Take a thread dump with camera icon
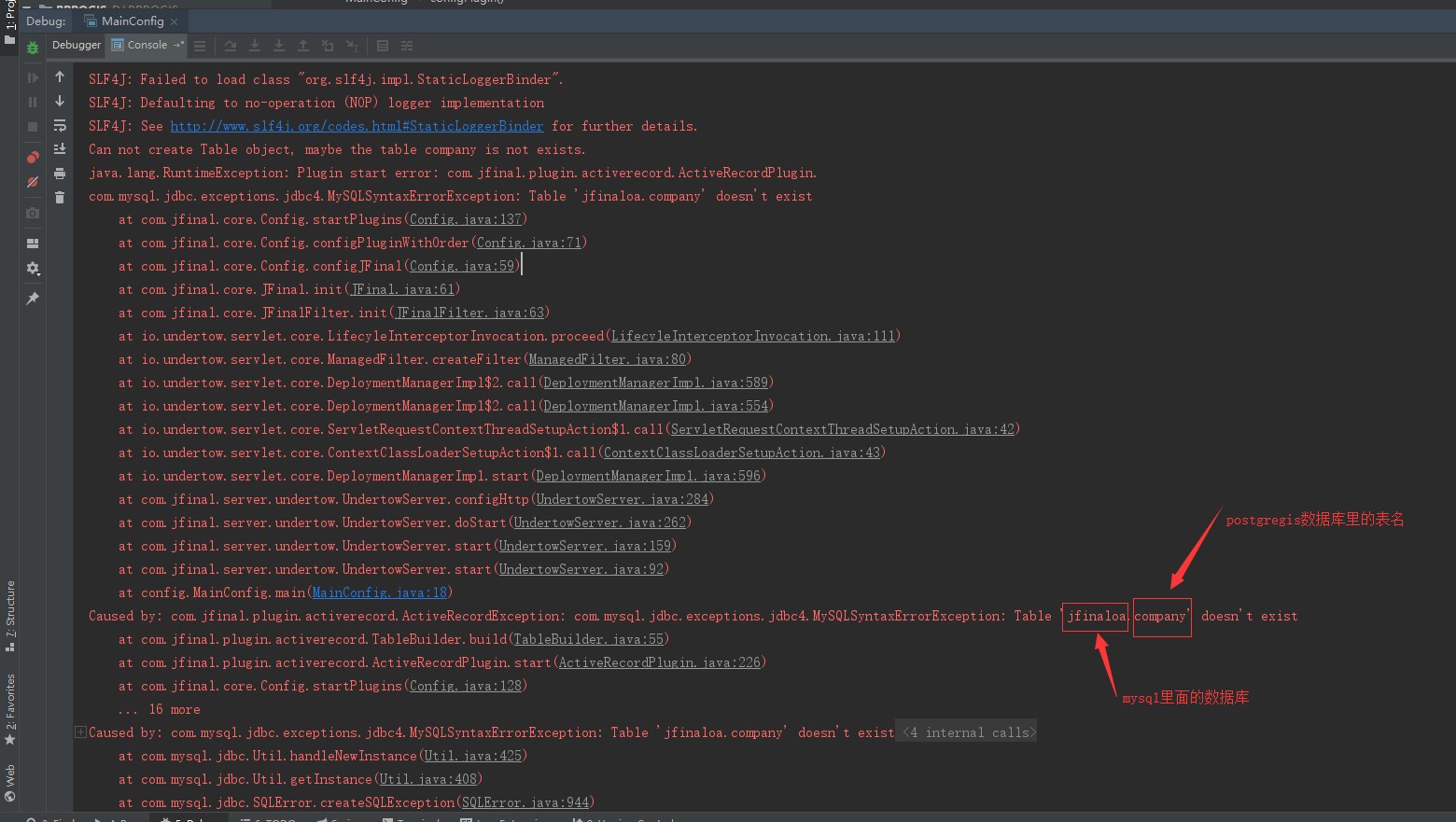 [33, 213]
